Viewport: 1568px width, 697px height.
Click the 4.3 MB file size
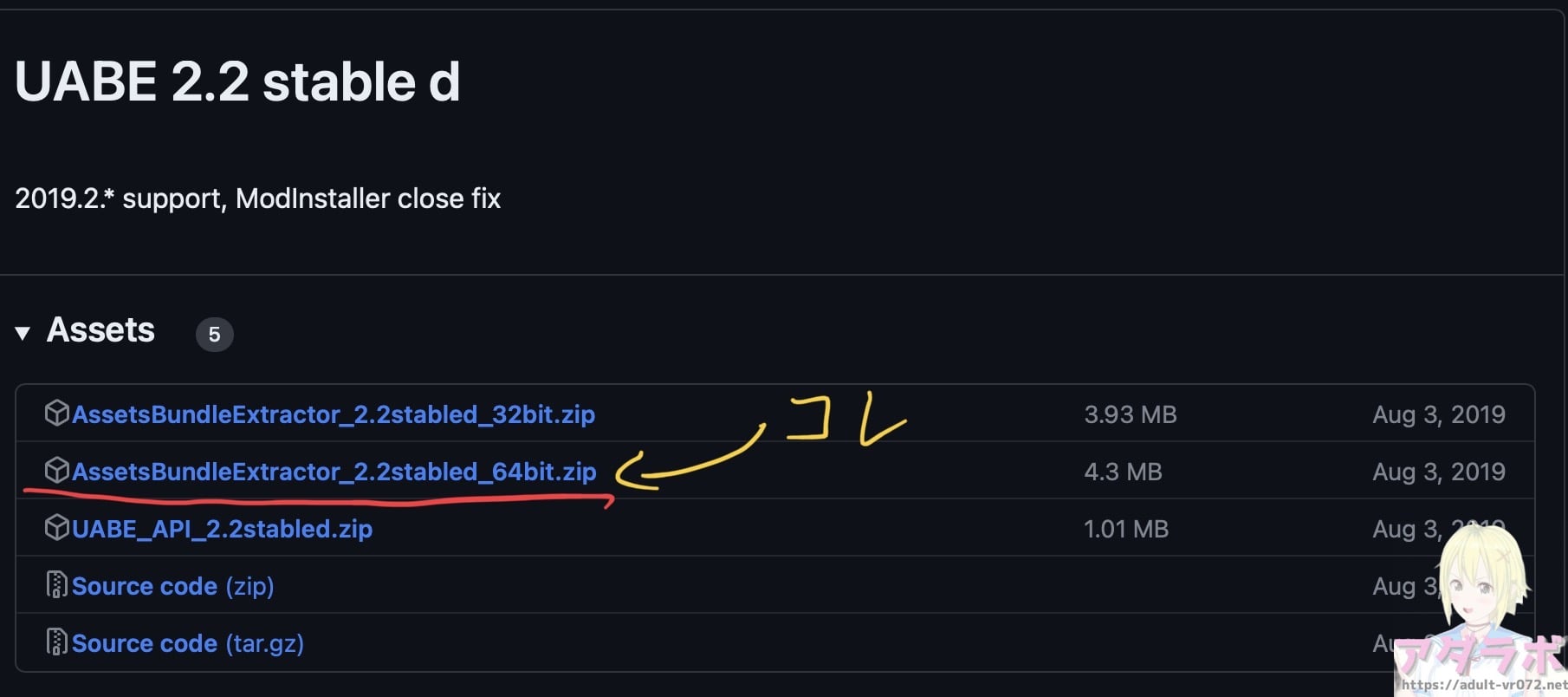tap(1123, 472)
